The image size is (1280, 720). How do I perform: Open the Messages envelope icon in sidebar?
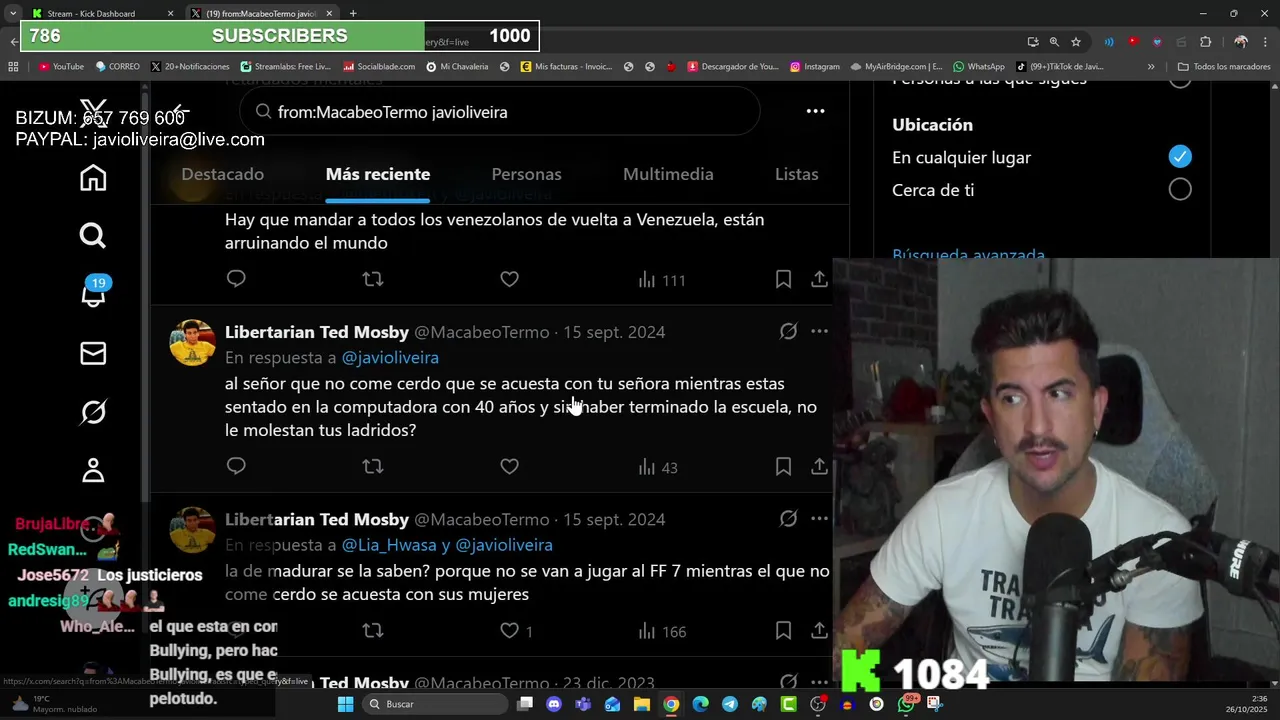tap(93, 353)
